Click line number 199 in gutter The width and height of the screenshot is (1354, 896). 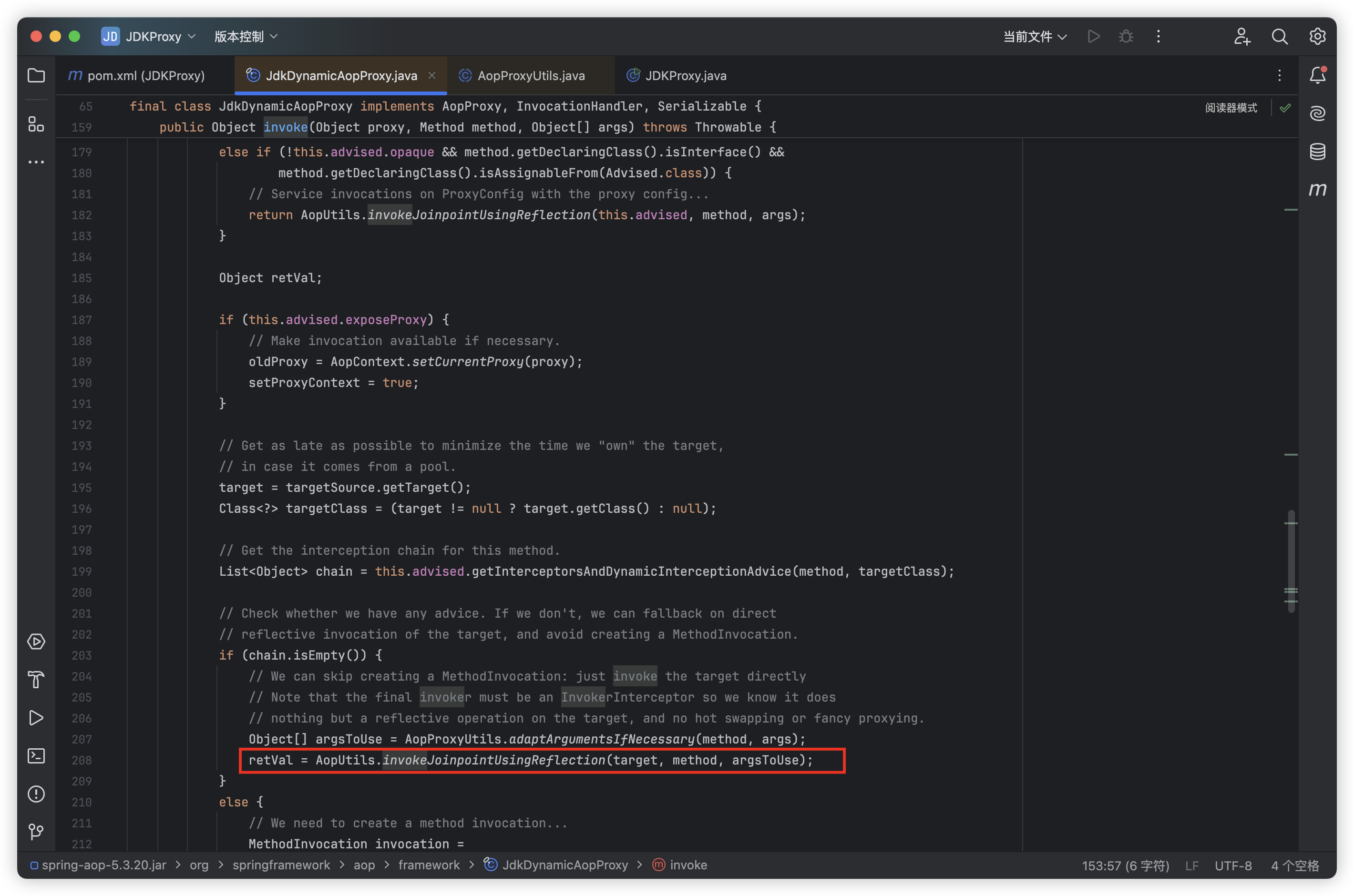tap(82, 571)
